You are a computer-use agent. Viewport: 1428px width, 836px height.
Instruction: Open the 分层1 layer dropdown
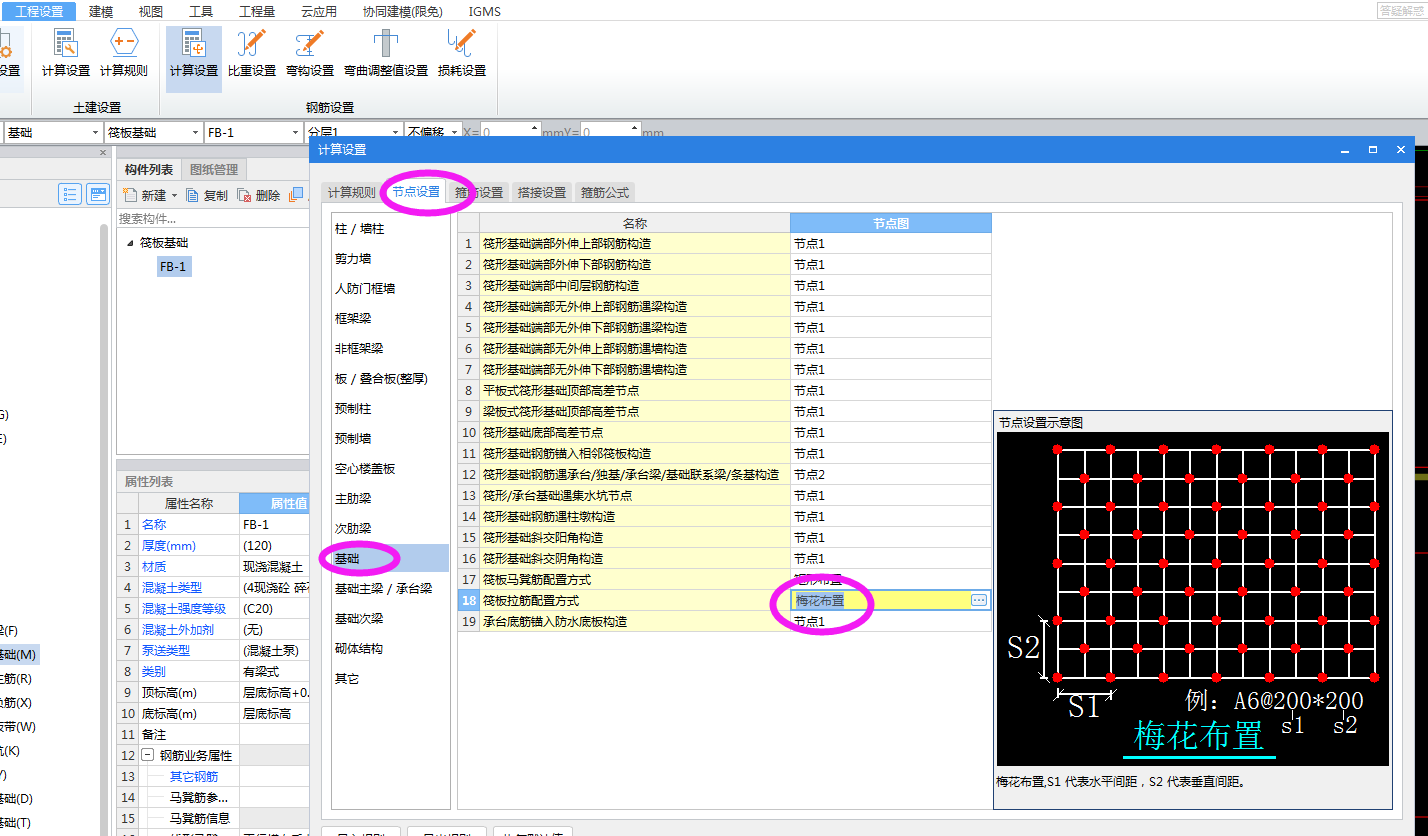[x=395, y=132]
